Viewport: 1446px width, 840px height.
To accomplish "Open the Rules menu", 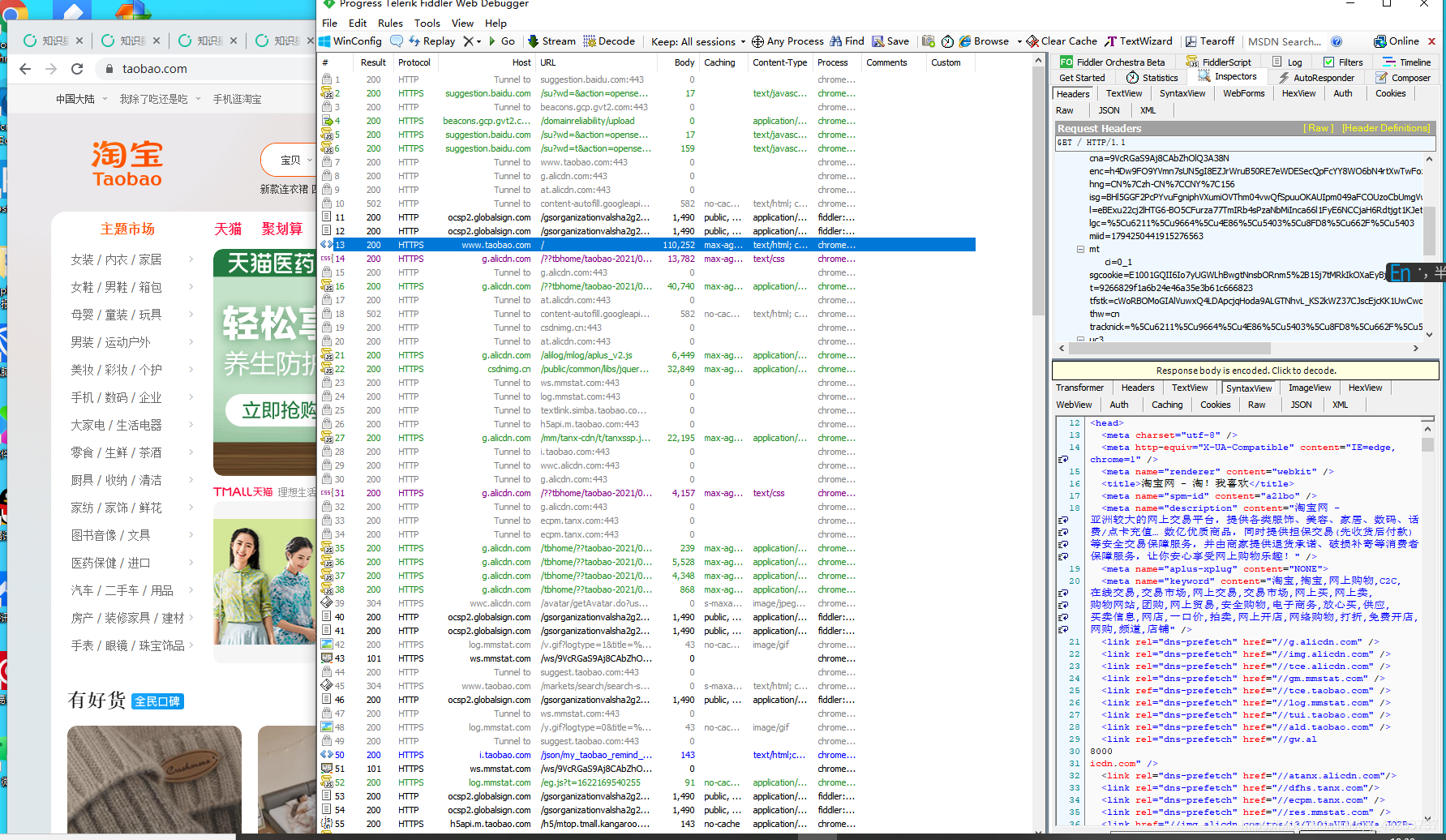I will coord(390,23).
